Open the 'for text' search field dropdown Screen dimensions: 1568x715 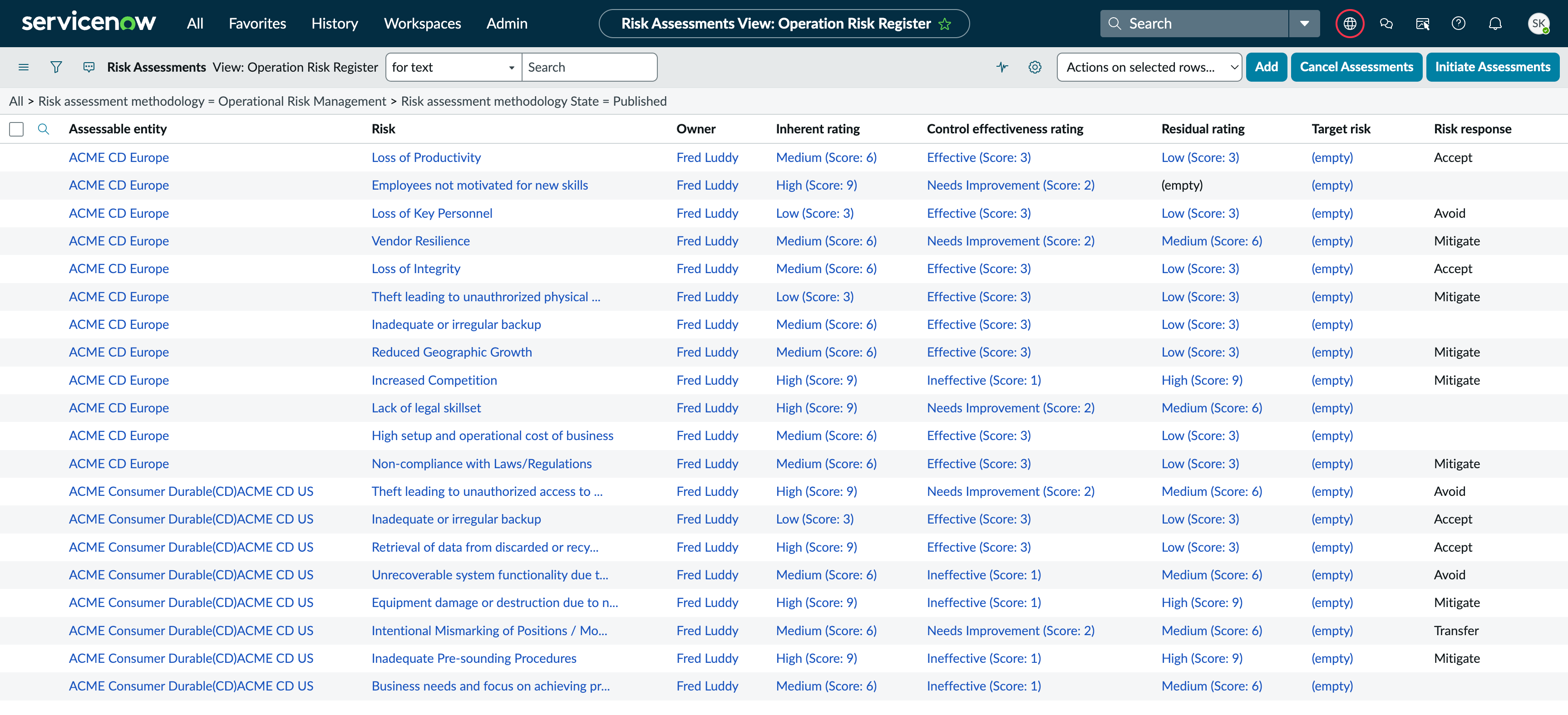(454, 67)
